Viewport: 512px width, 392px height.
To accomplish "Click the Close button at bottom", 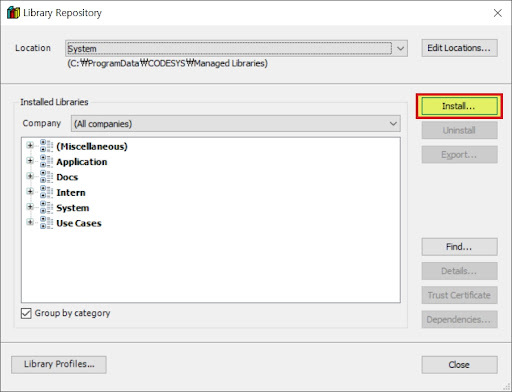I will pyautogui.click(x=459, y=365).
